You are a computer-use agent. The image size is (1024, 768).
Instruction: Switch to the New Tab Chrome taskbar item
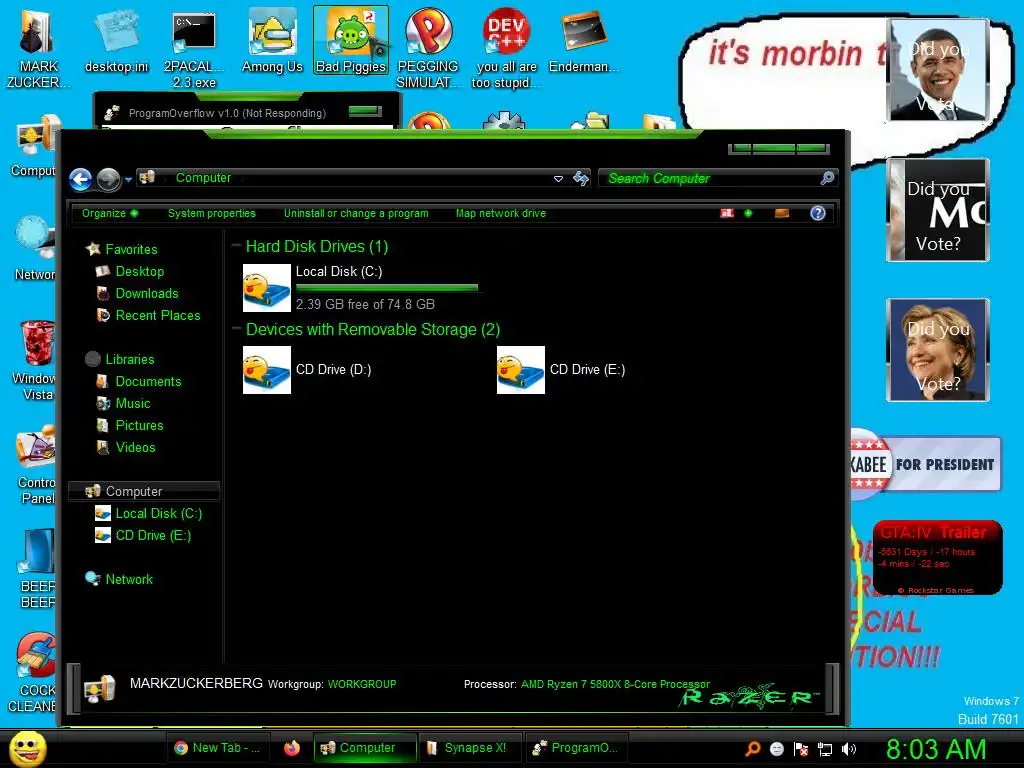click(x=218, y=748)
